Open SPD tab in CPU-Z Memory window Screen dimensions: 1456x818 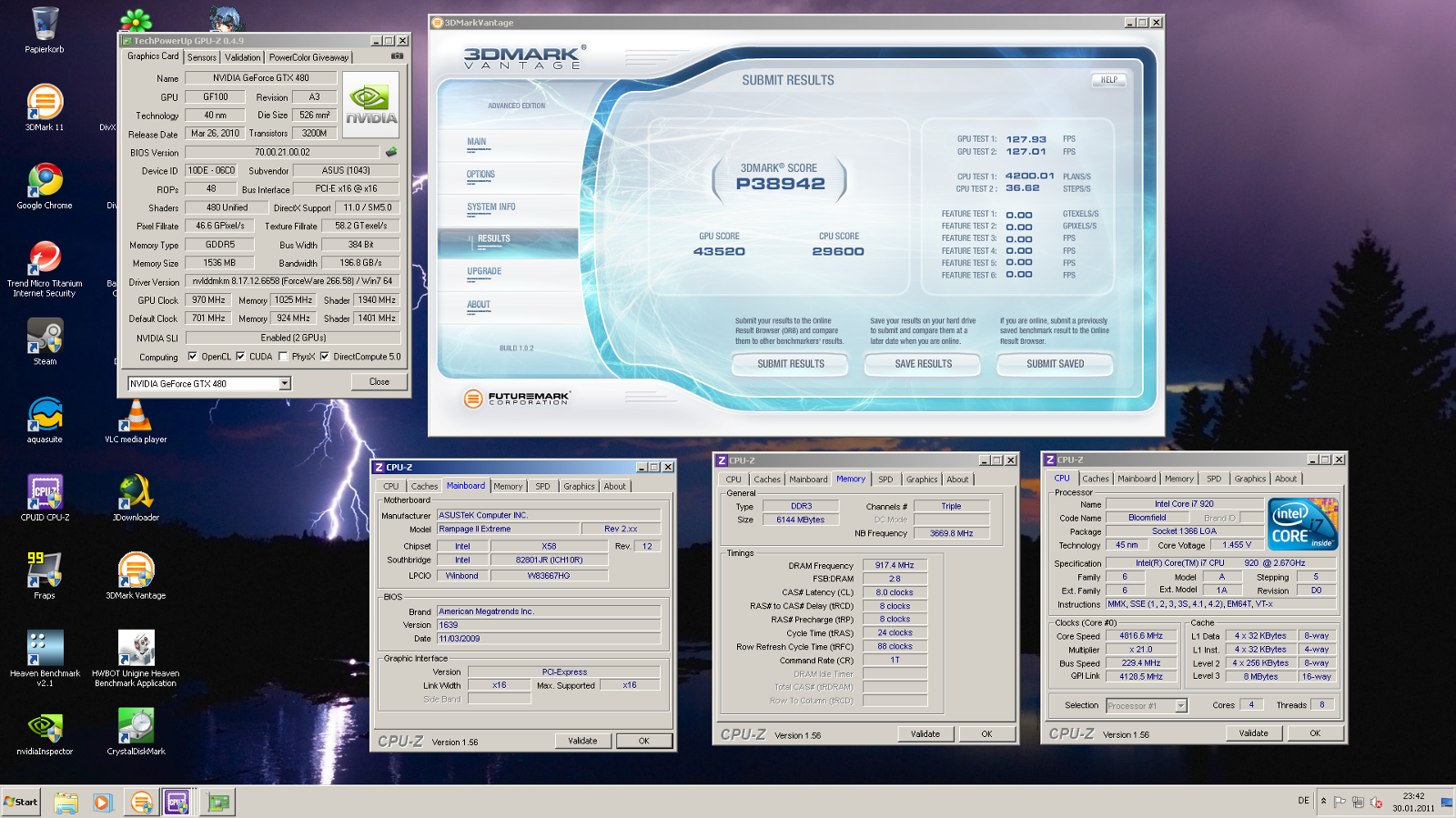click(x=885, y=480)
